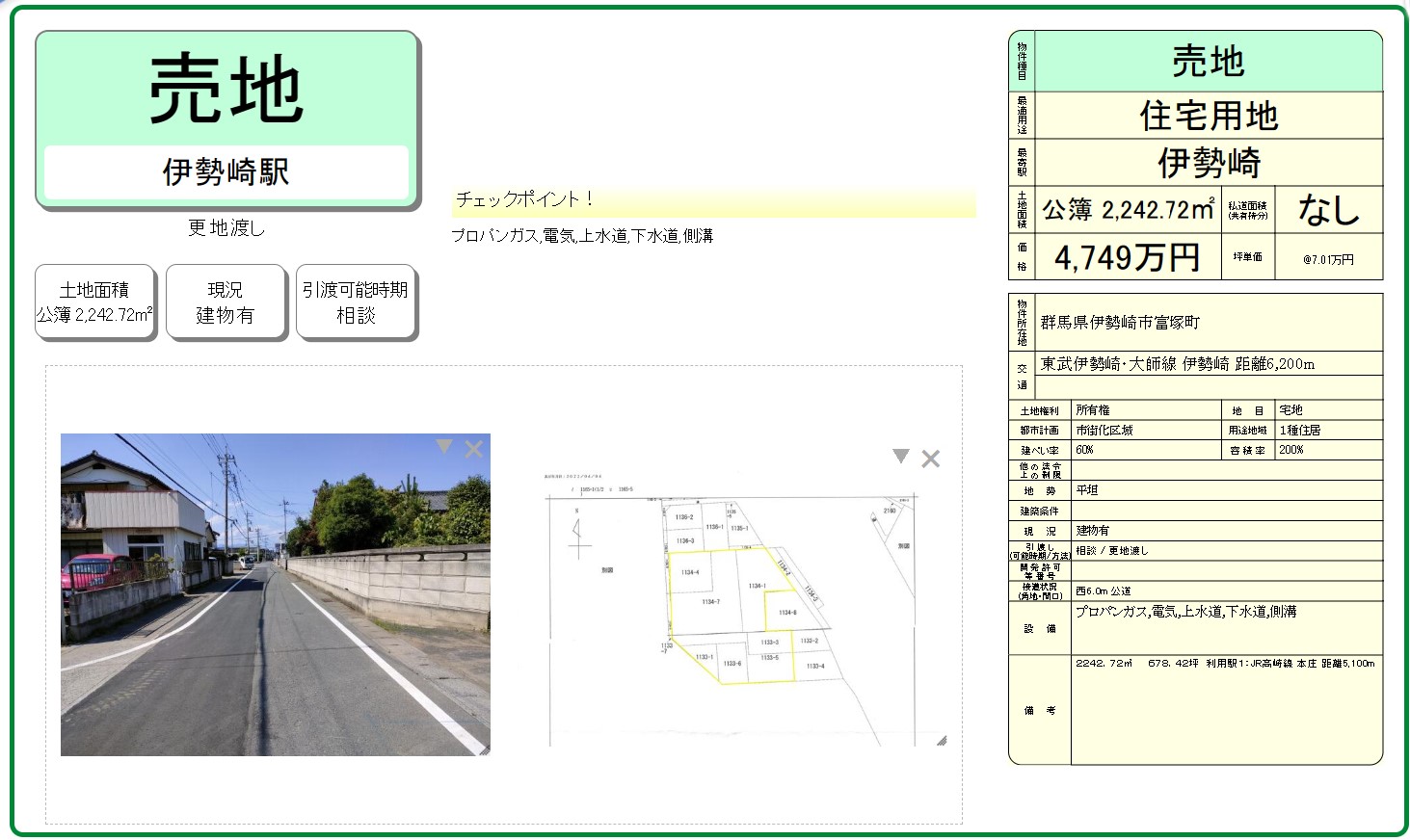Click the 備考 remarks text area
This screenshot has width=1410, height=840.
[1226, 710]
